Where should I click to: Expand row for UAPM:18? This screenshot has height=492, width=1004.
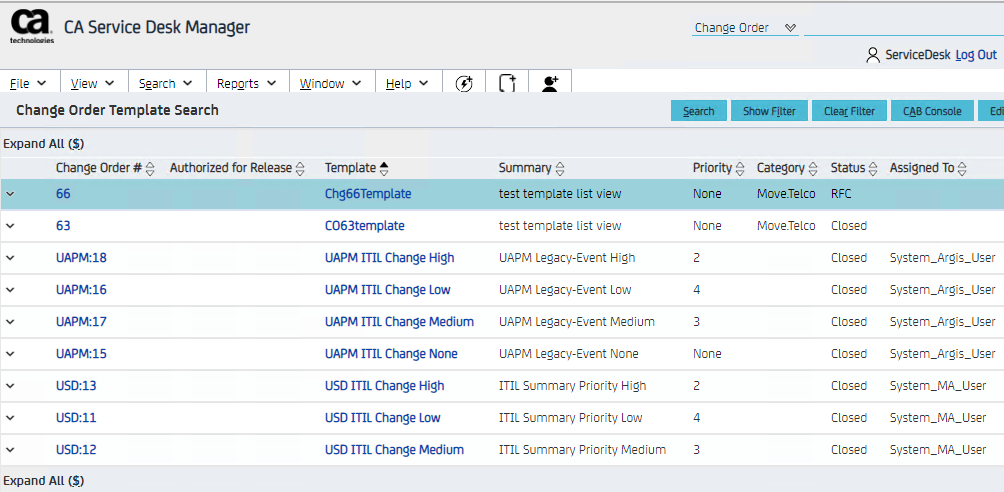[10, 258]
